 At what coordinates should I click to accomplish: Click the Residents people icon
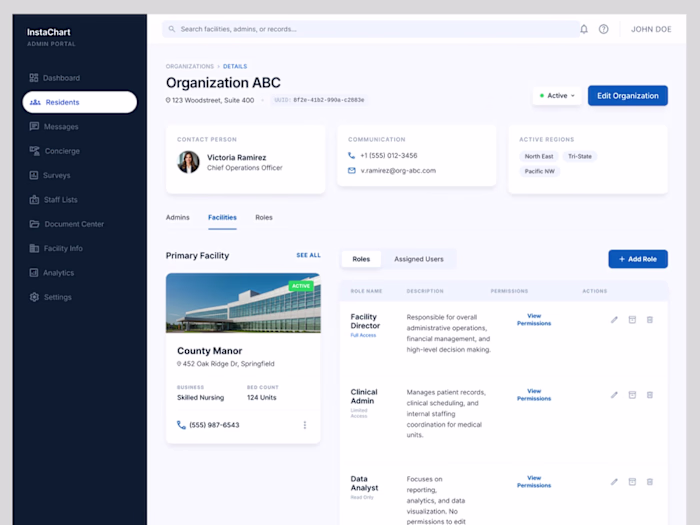35,102
